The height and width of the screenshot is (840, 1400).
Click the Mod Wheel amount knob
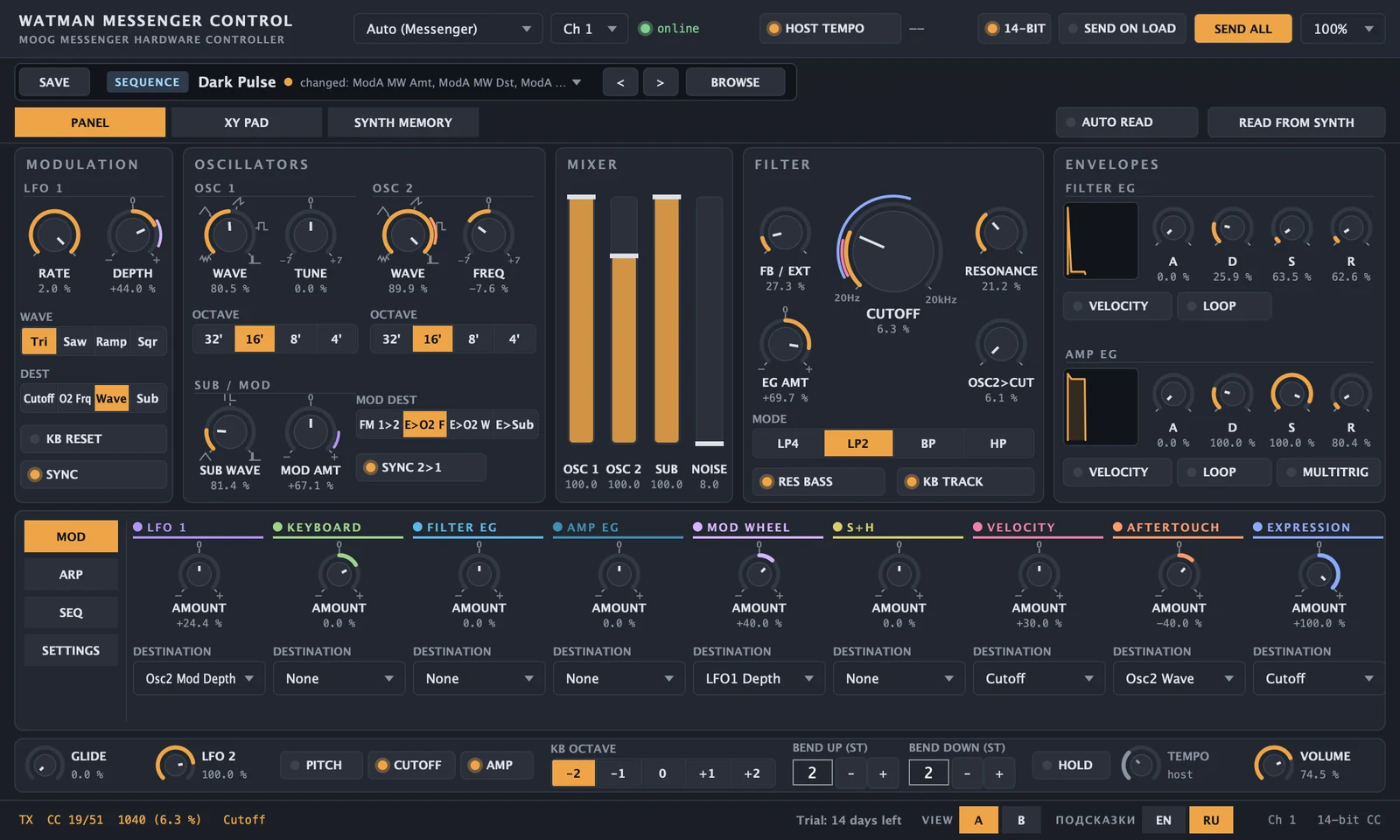click(759, 574)
